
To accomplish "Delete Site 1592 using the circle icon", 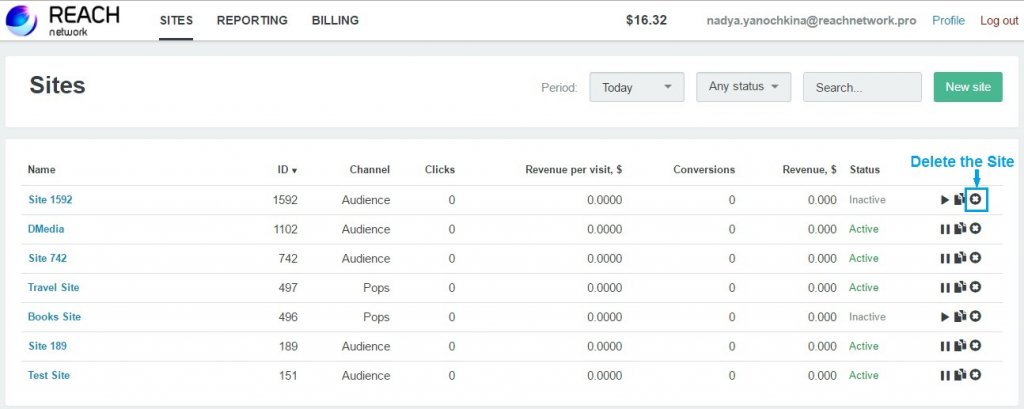I will point(976,200).
